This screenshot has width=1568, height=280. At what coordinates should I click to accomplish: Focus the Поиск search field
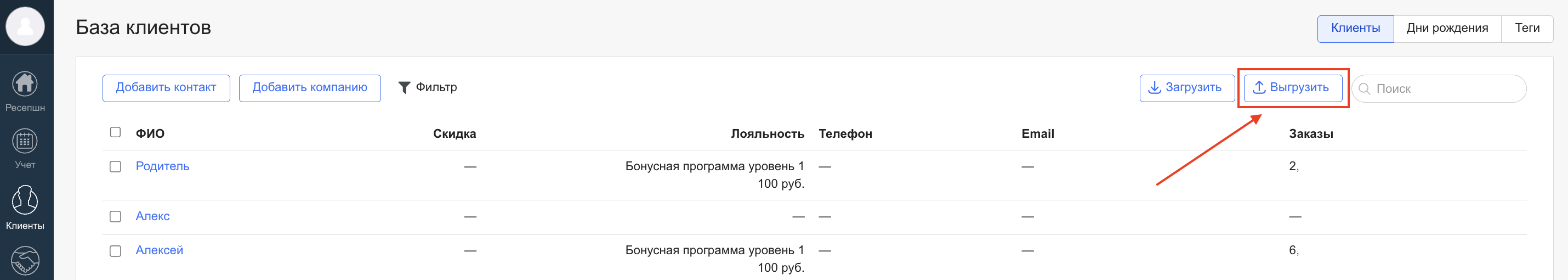[1446, 89]
